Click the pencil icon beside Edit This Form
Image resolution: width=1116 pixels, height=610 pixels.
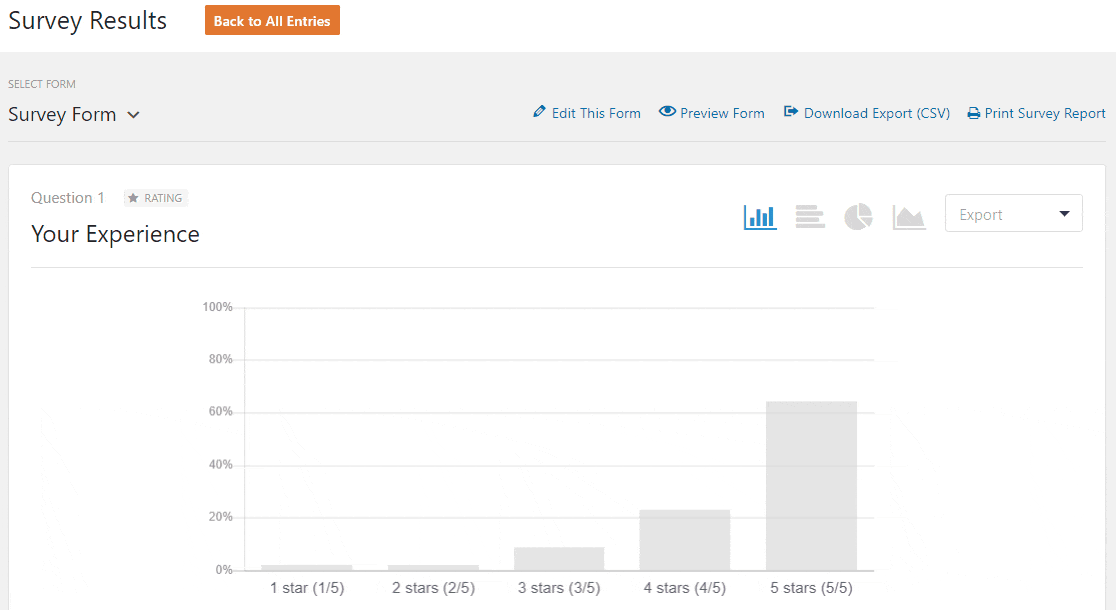click(x=539, y=112)
